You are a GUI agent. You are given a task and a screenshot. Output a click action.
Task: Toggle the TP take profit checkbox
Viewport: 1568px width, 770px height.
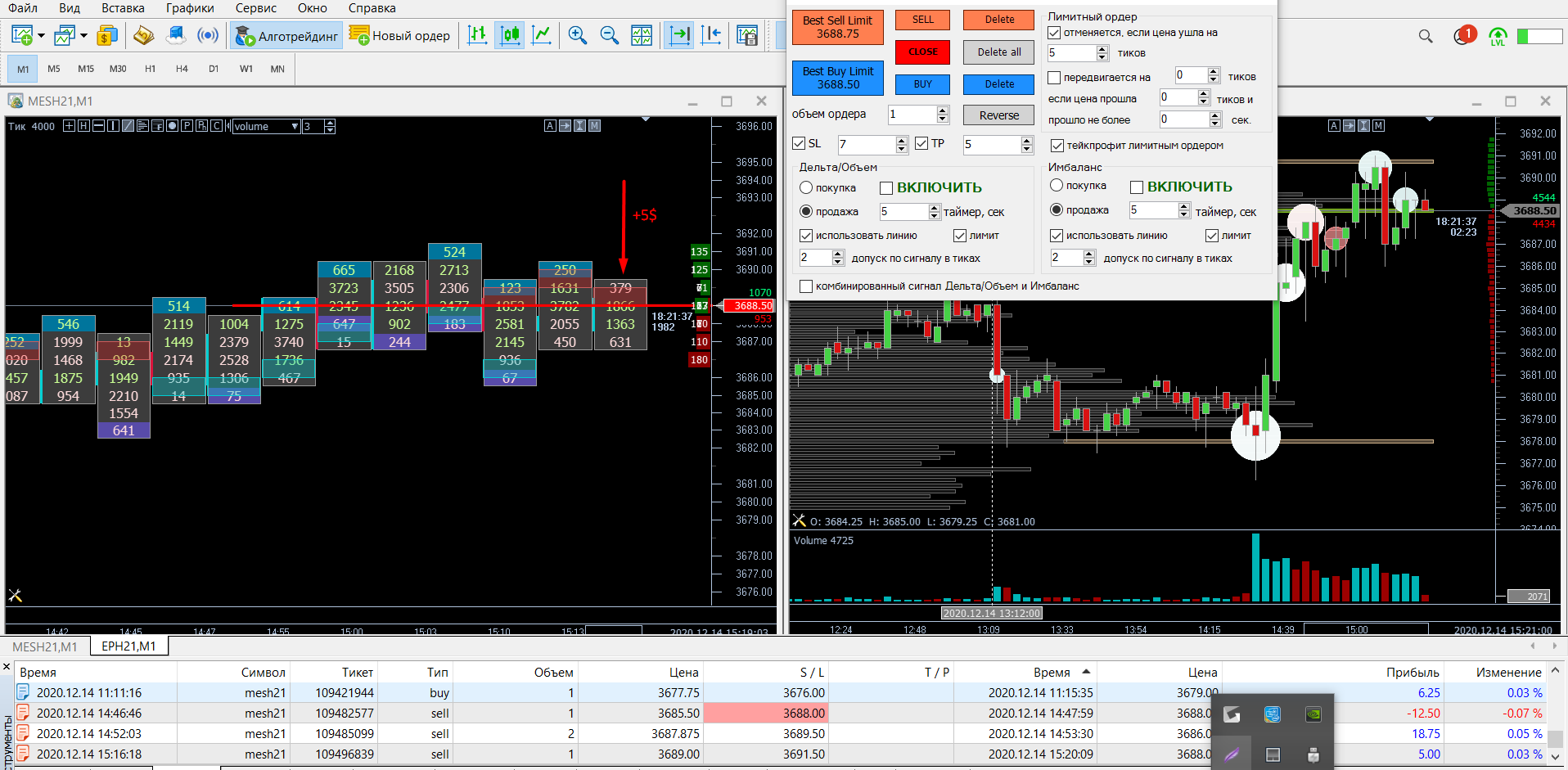click(921, 143)
